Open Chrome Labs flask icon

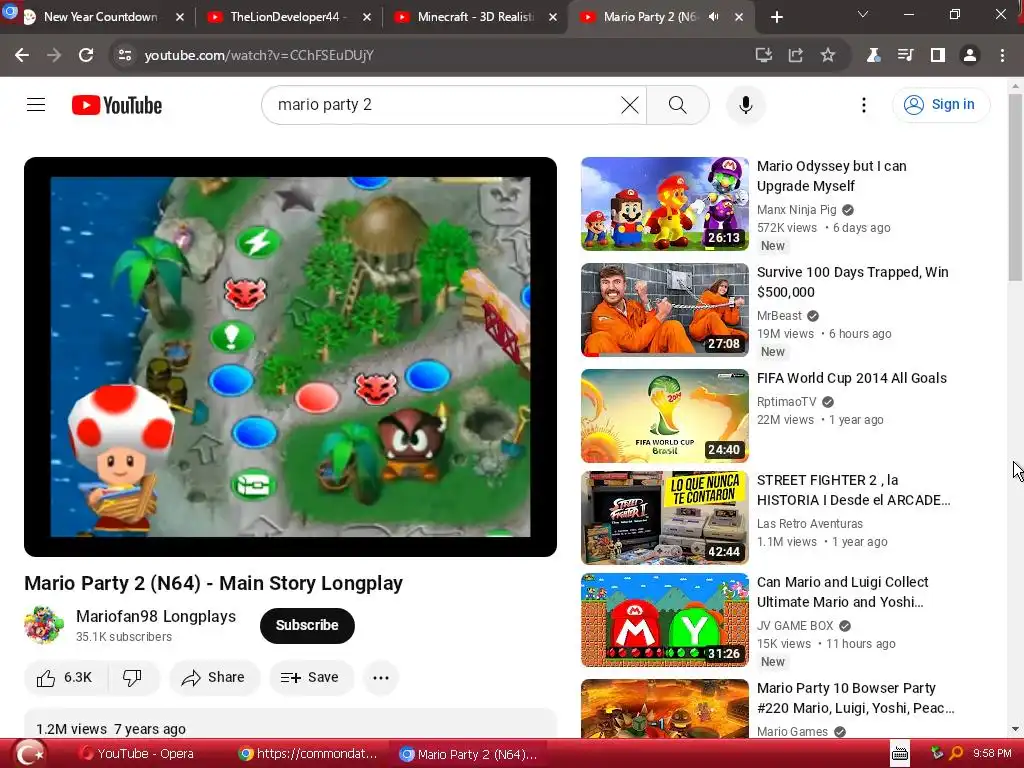[x=873, y=55]
